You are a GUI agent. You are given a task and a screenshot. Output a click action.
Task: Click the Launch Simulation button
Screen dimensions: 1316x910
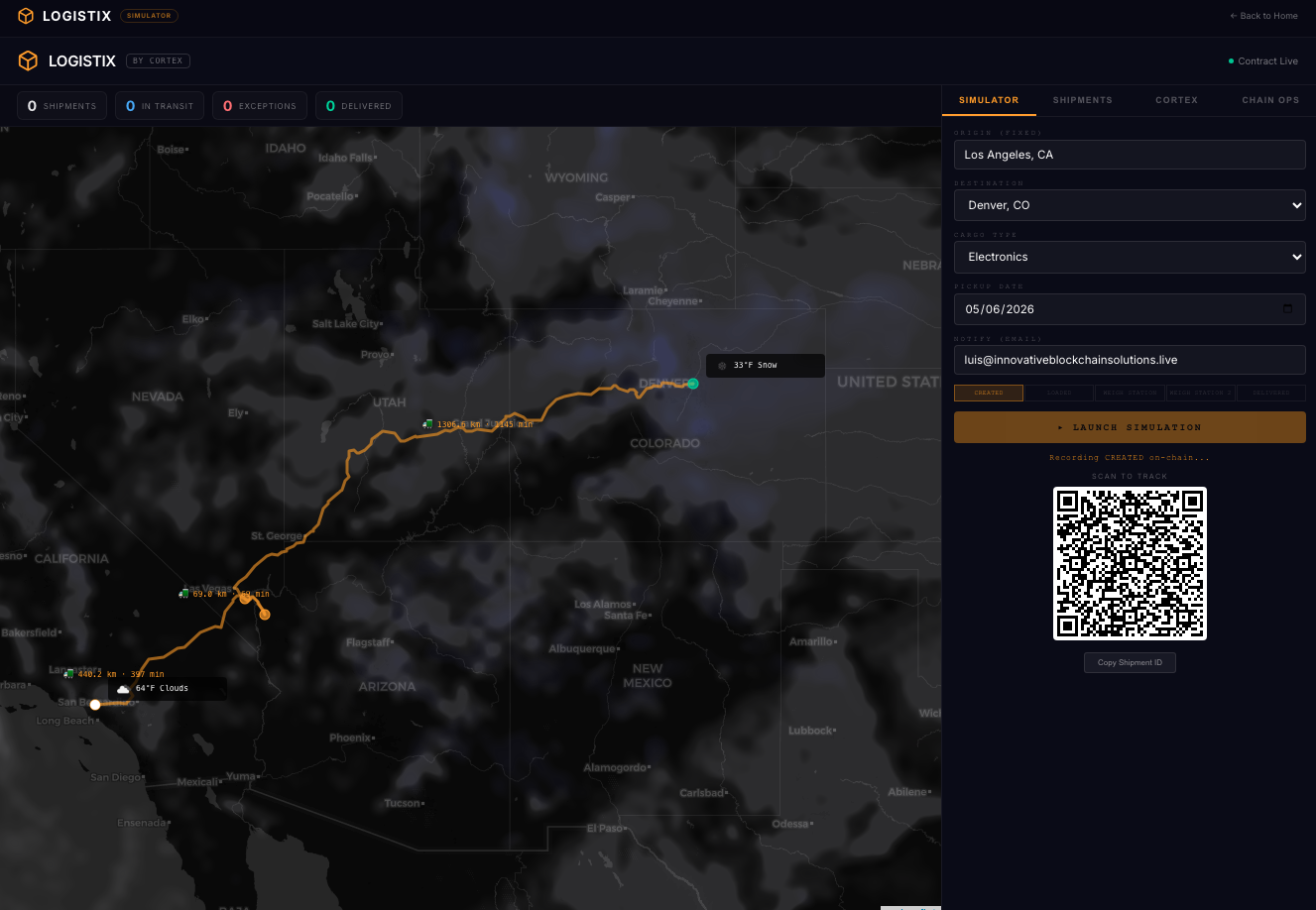pyautogui.click(x=1130, y=427)
